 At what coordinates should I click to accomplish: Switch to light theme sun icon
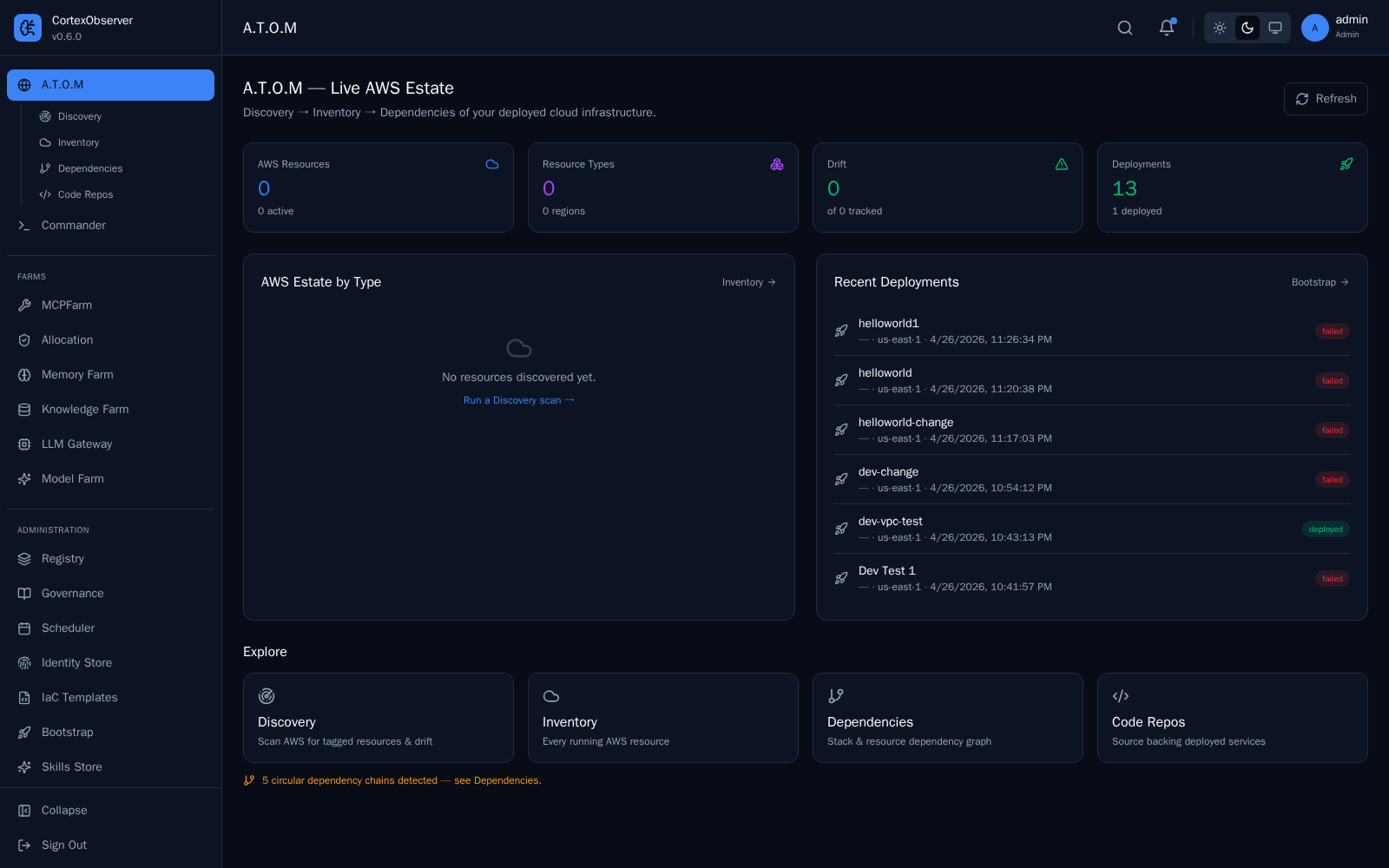[x=1220, y=28]
